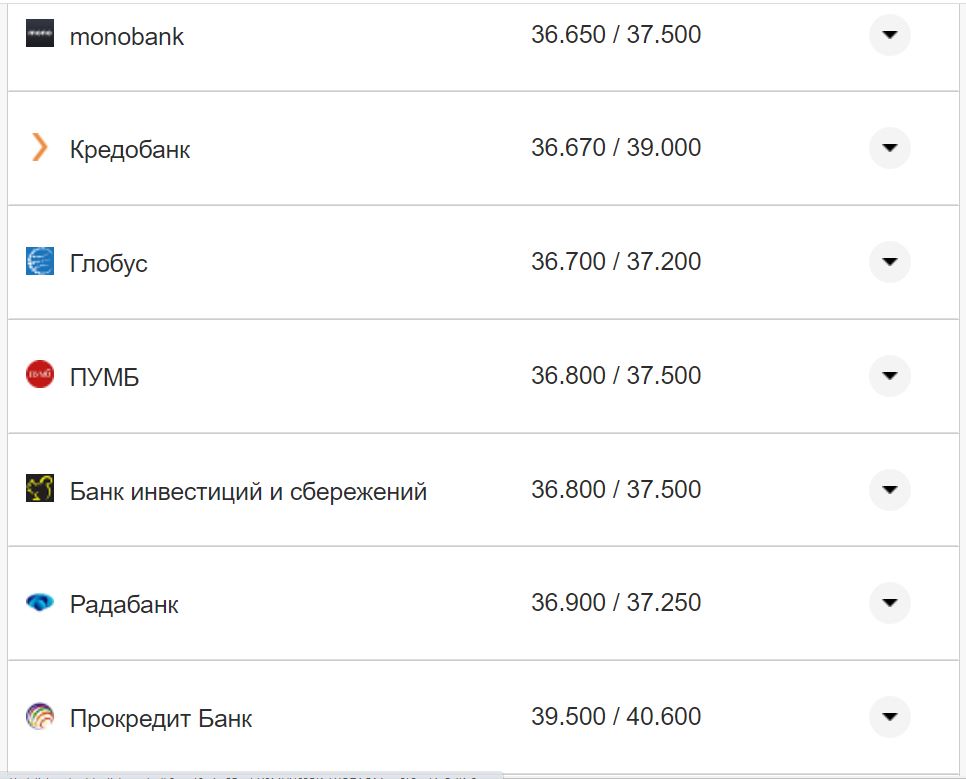Open the Глобус dropdown arrow
966x779 pixels.
tap(889, 262)
